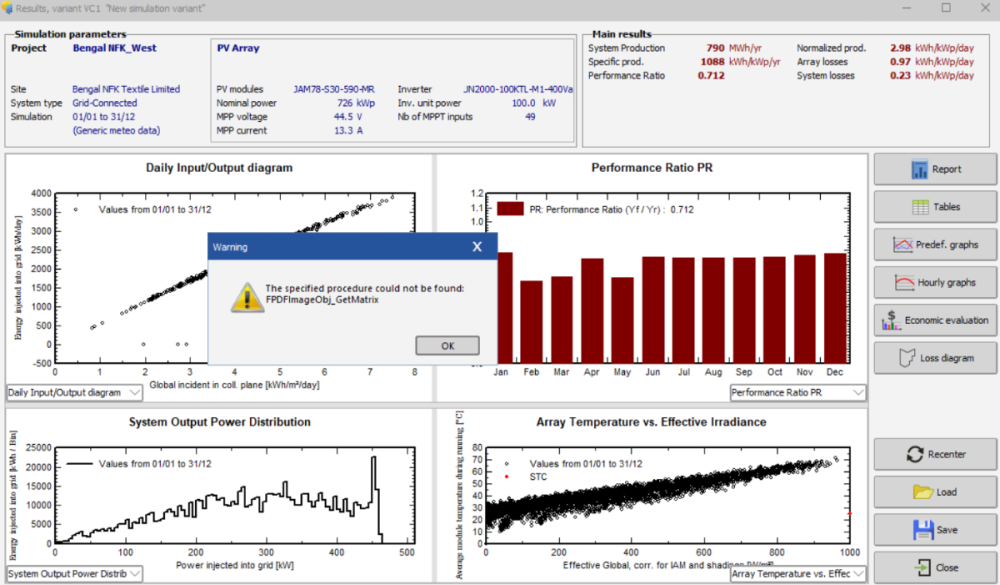Open the Report icon button
The height and width of the screenshot is (585, 1000).
tap(920, 169)
